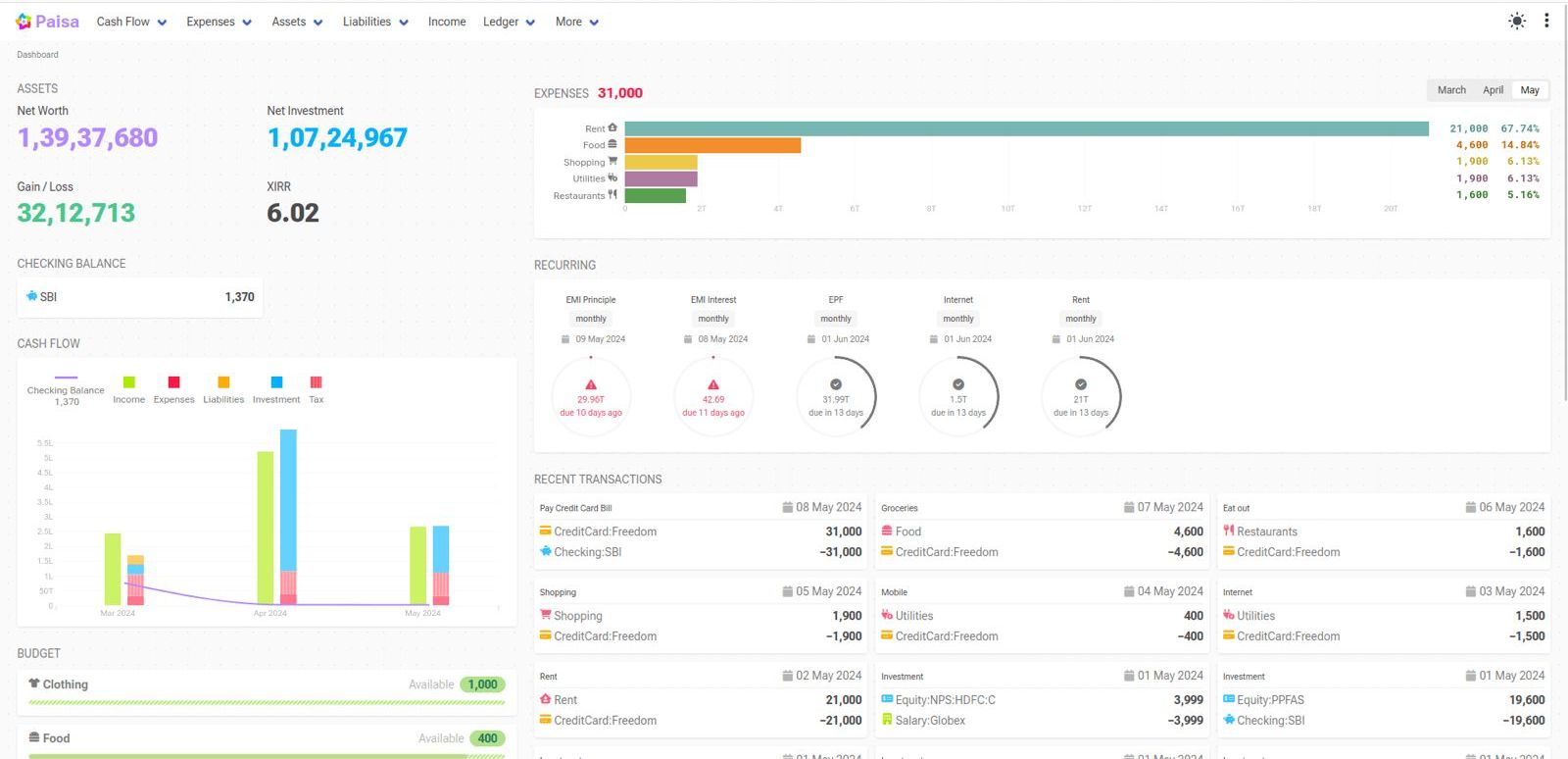Click the SBI piggy bank icon
This screenshot has height=759, width=1568.
31,296
